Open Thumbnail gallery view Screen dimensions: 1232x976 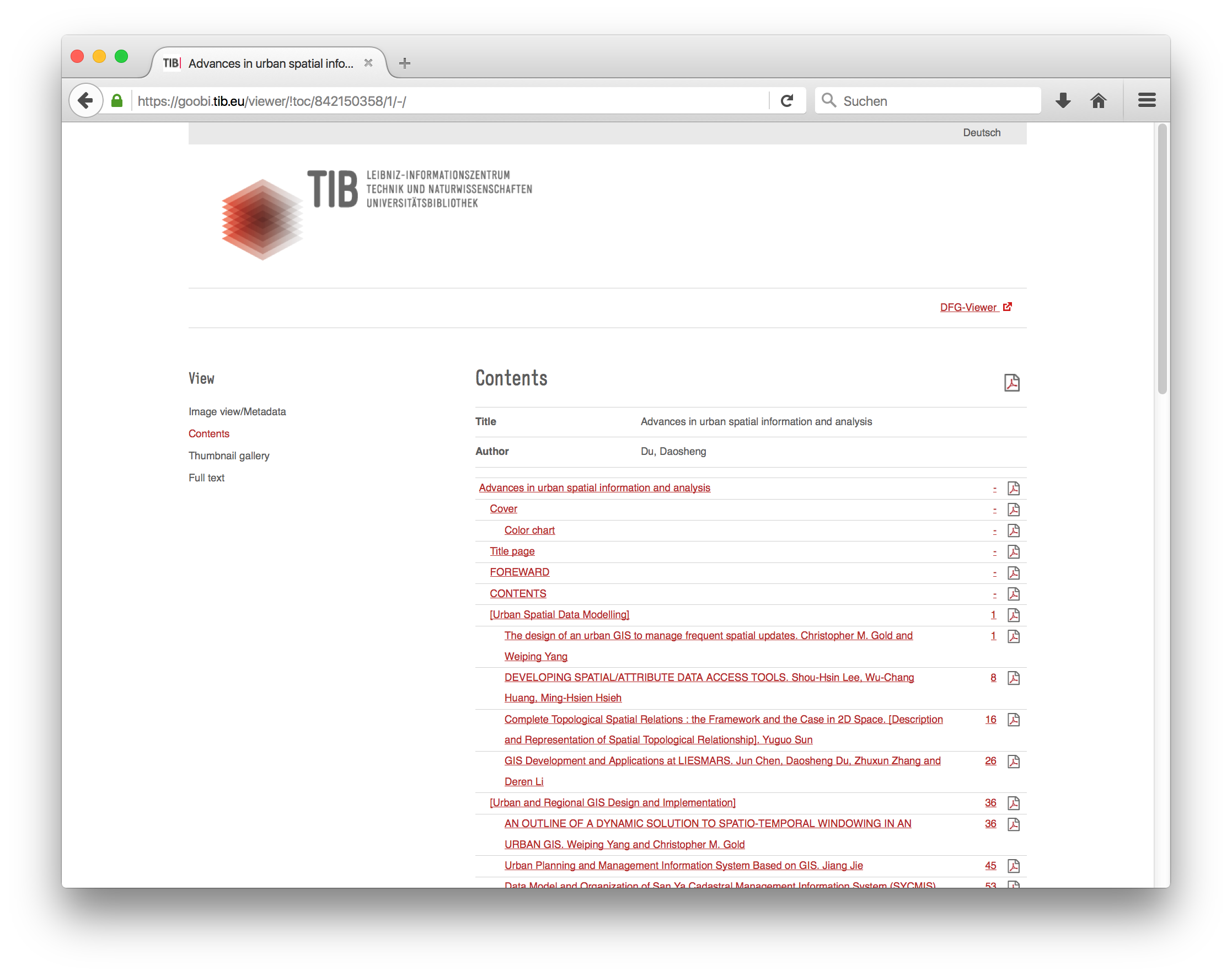(228, 455)
